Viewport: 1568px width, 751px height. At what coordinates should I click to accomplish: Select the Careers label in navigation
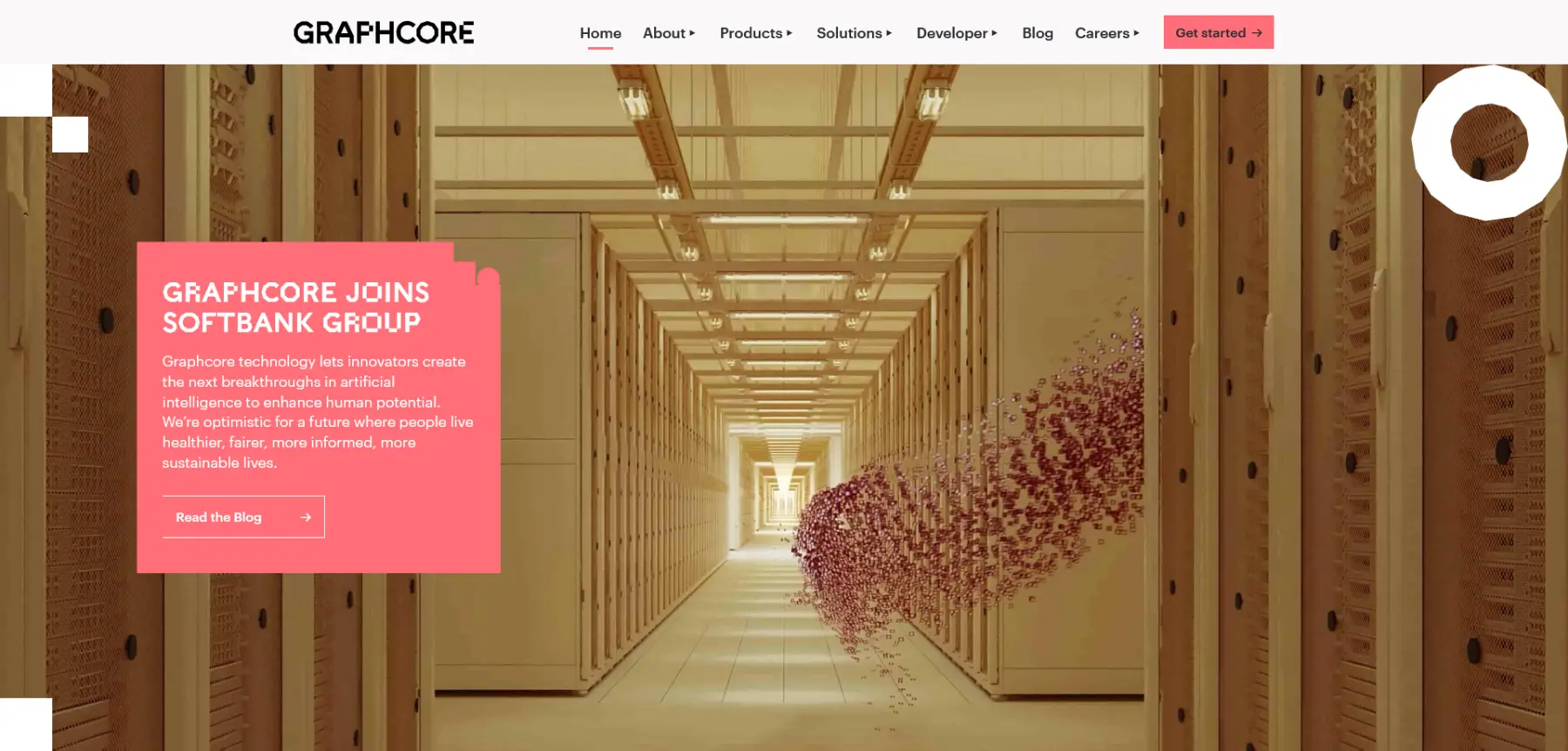click(1101, 33)
